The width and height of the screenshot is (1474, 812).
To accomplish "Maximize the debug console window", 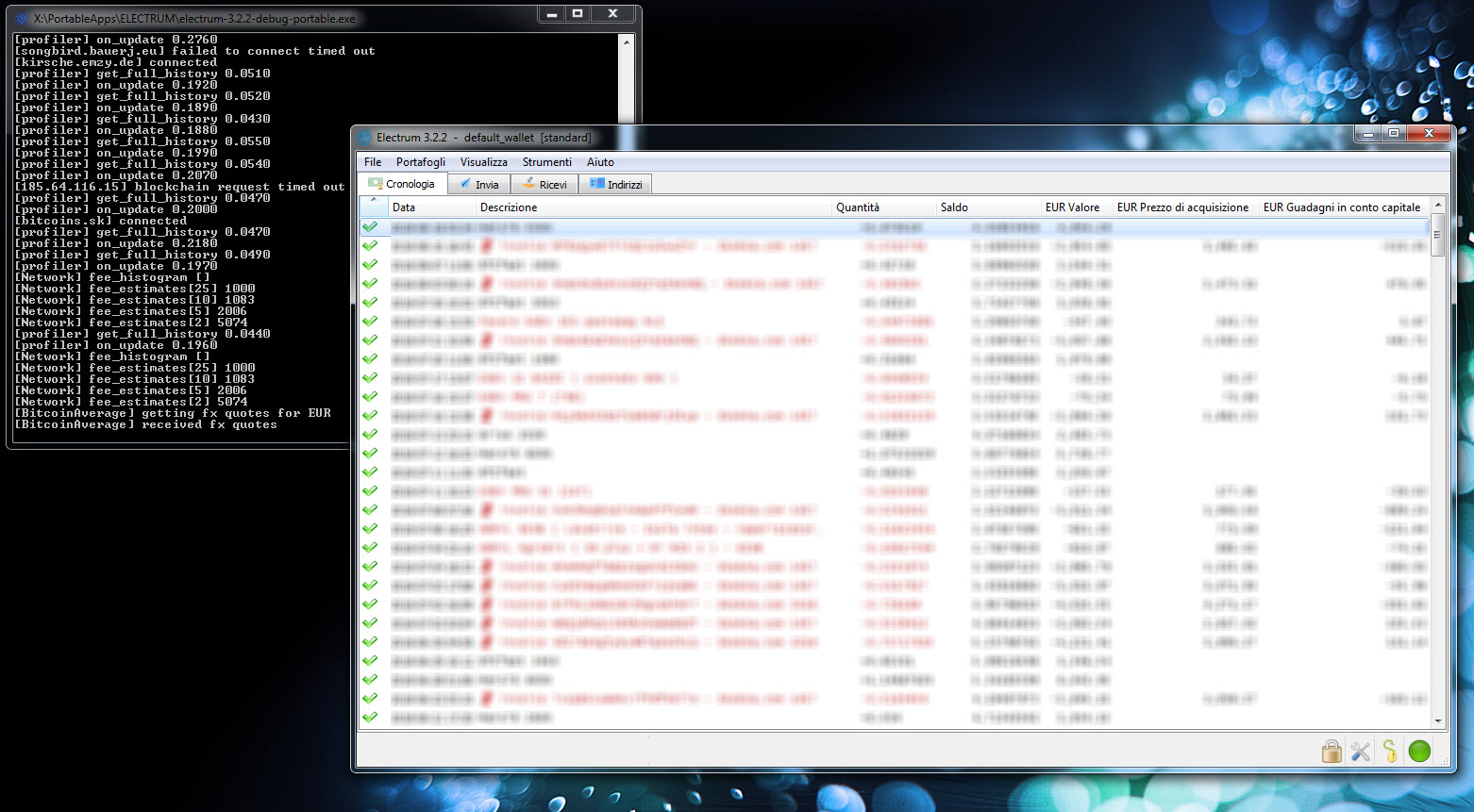I will click(x=578, y=13).
